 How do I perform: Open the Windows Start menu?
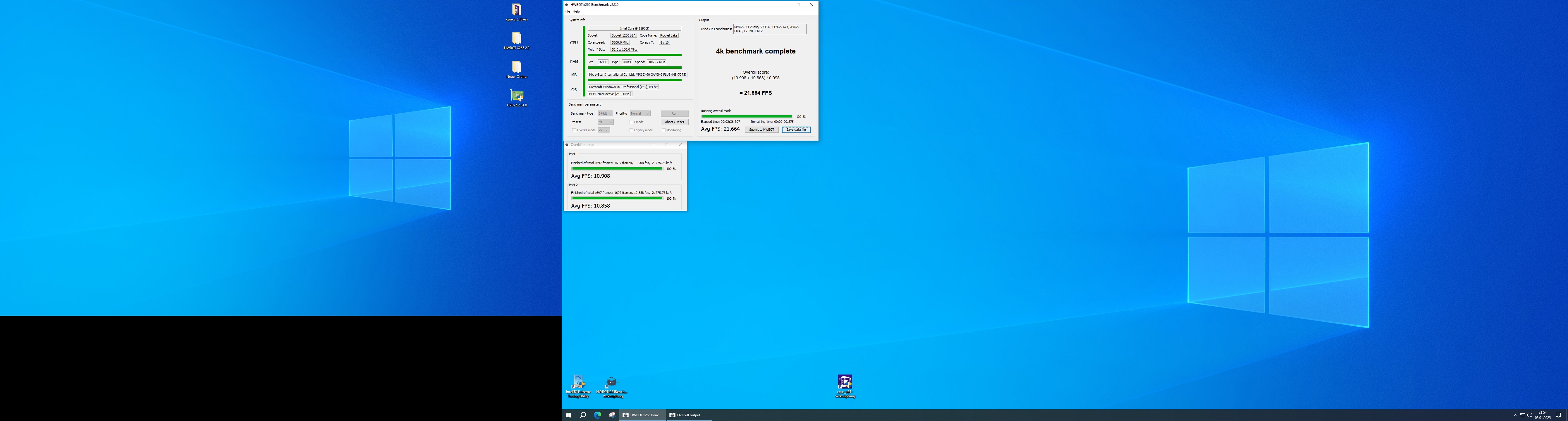[568, 415]
